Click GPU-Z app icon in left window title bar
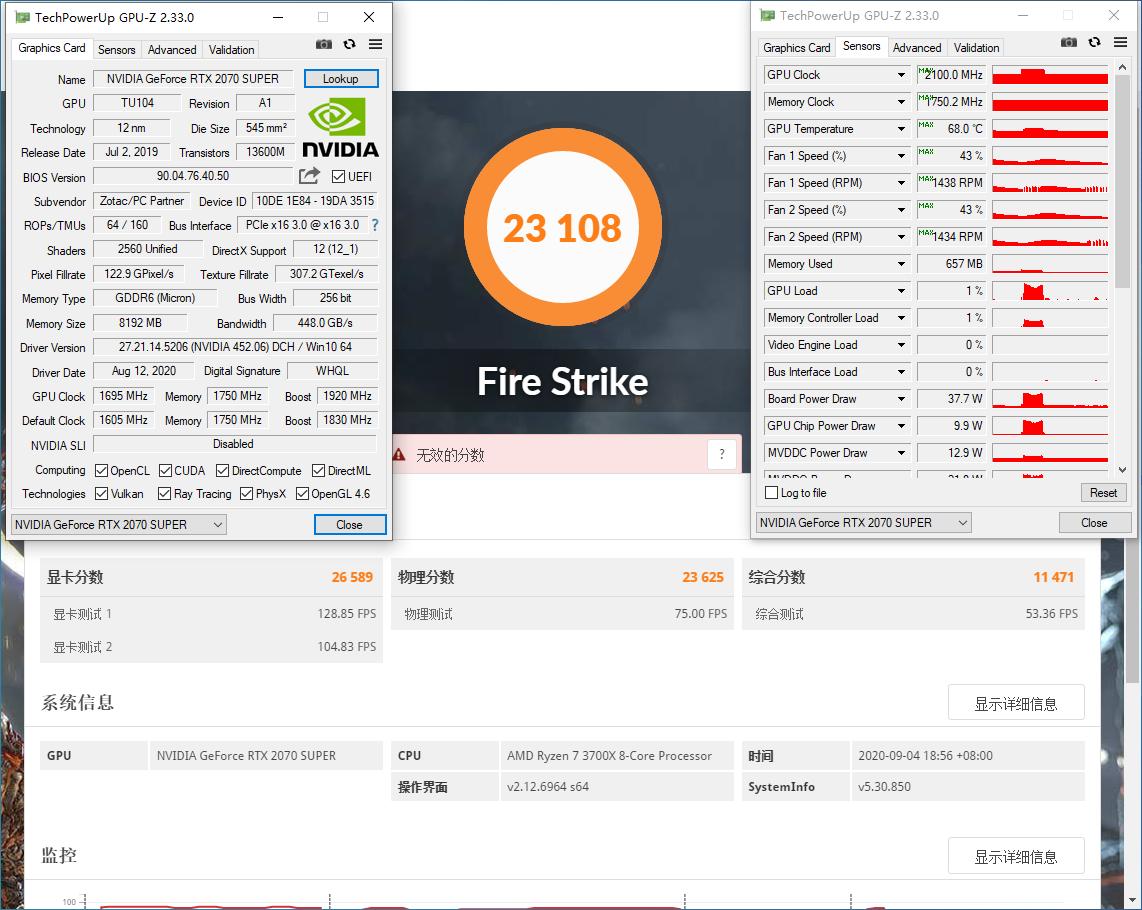The image size is (1142, 910). (23, 17)
